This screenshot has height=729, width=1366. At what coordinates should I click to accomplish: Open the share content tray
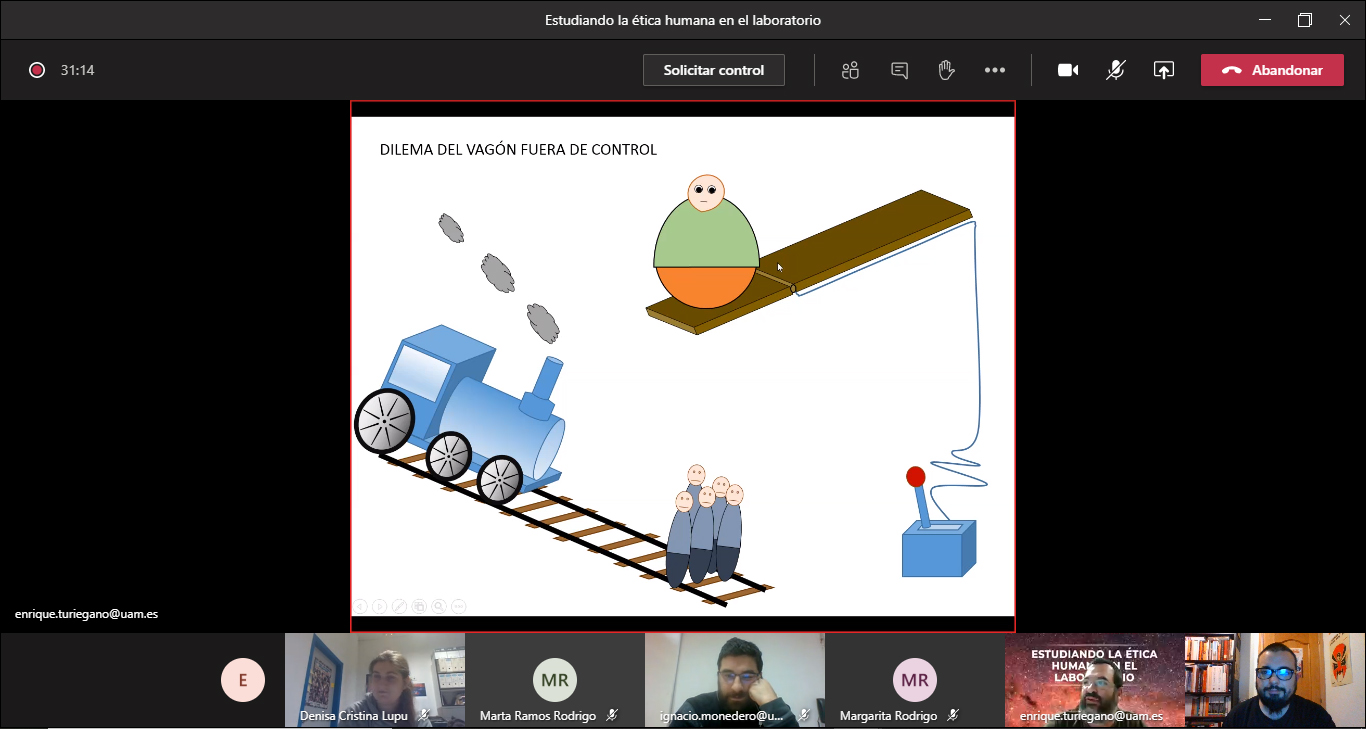tap(1163, 70)
